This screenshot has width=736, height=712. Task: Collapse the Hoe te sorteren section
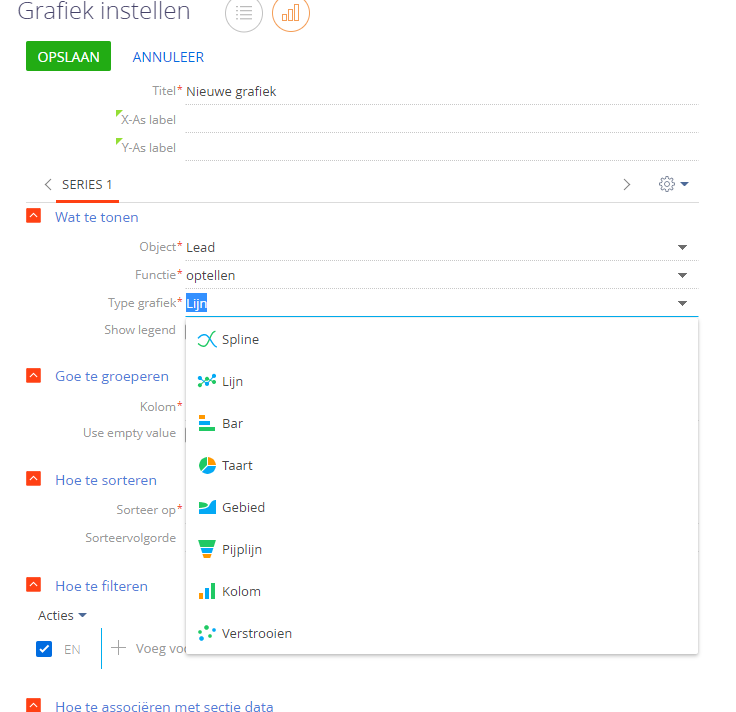34,480
